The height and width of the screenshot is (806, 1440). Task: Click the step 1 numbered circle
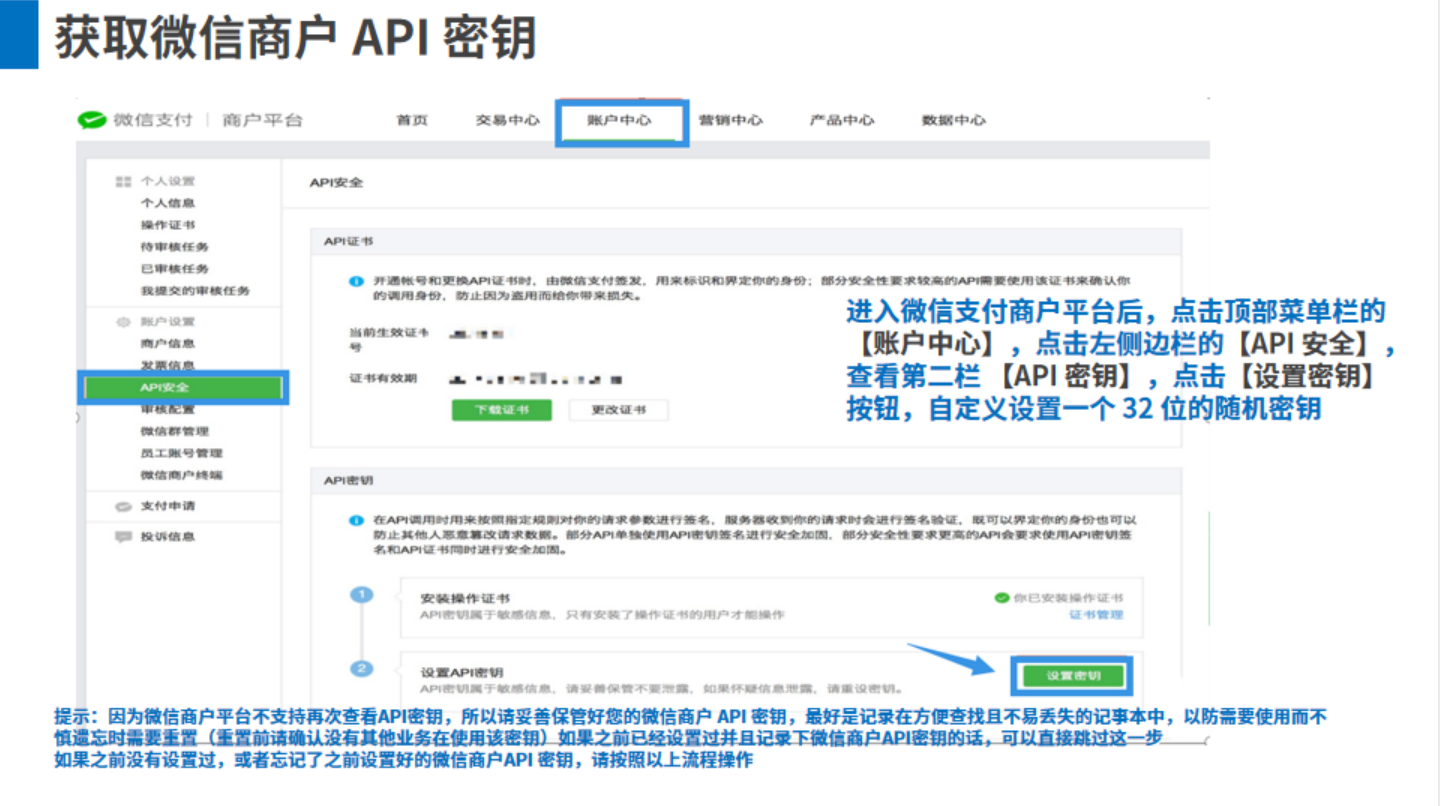tap(361, 595)
